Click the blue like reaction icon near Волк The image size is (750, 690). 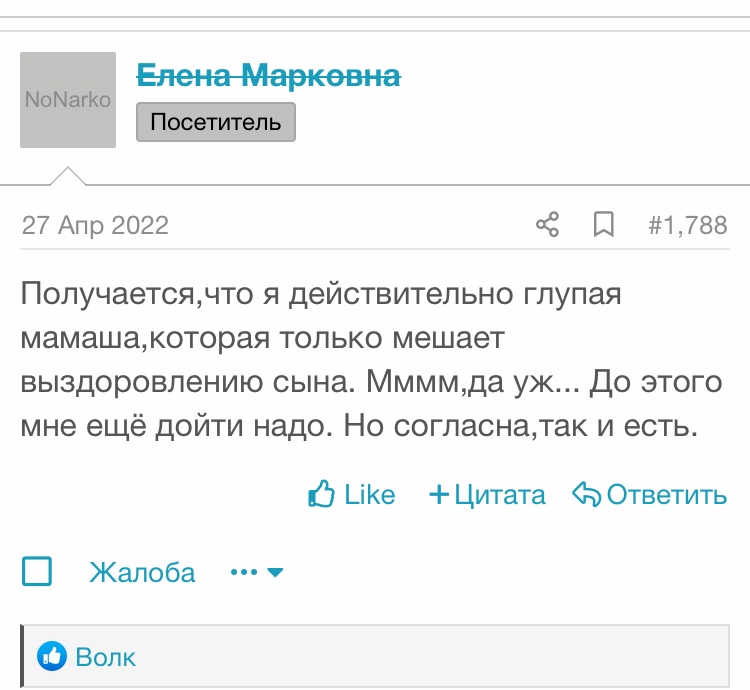click(51, 657)
